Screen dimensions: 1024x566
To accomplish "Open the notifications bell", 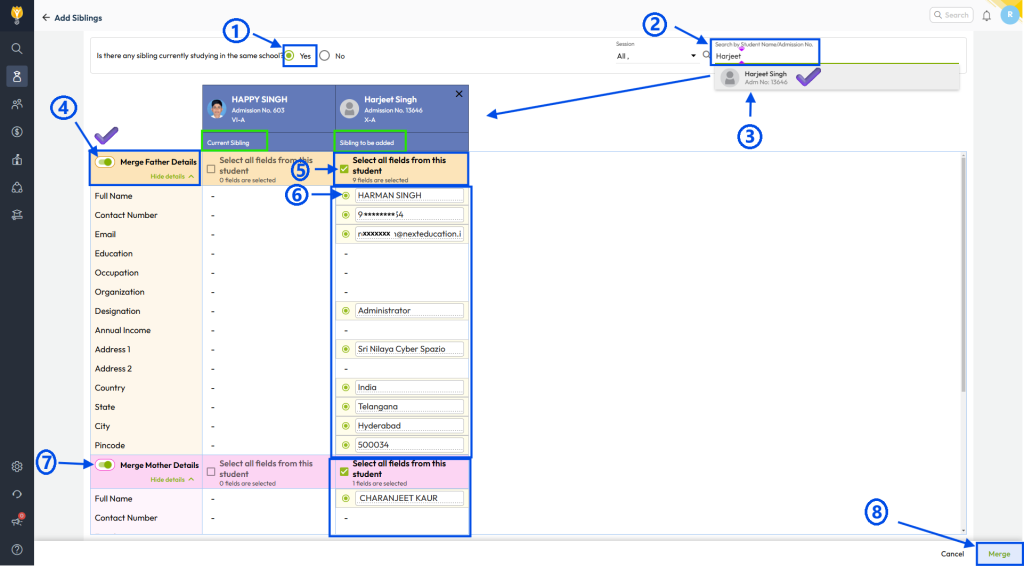I will point(987,15).
